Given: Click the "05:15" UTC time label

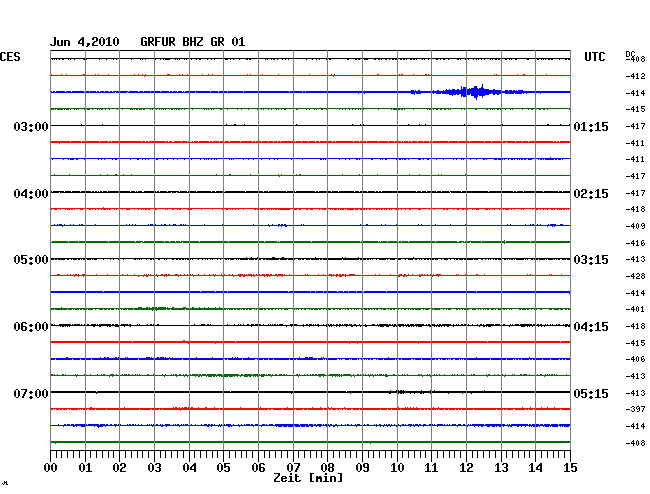Looking at the screenshot, I should 591,393.
